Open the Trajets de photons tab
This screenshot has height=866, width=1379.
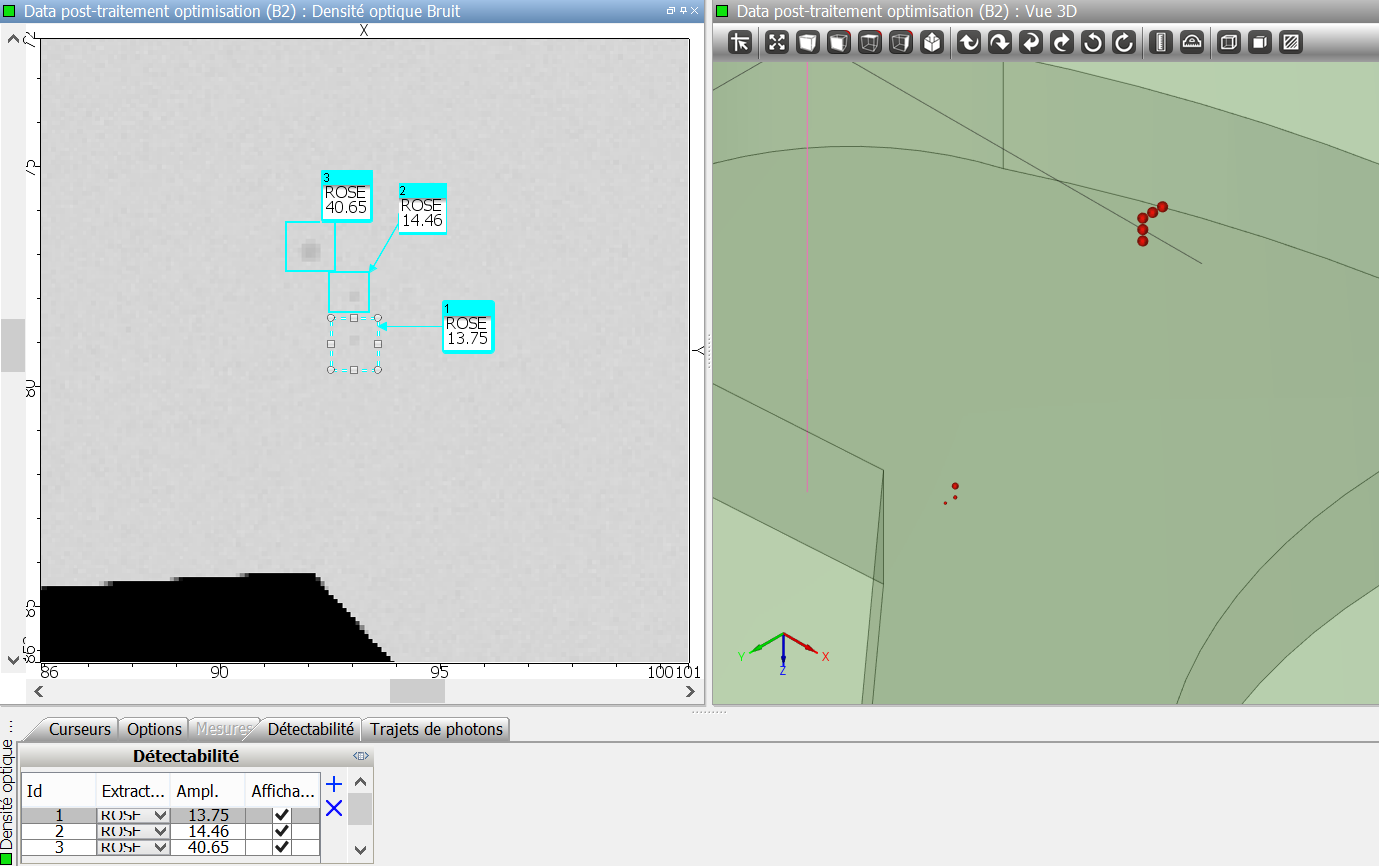pyautogui.click(x=436, y=729)
